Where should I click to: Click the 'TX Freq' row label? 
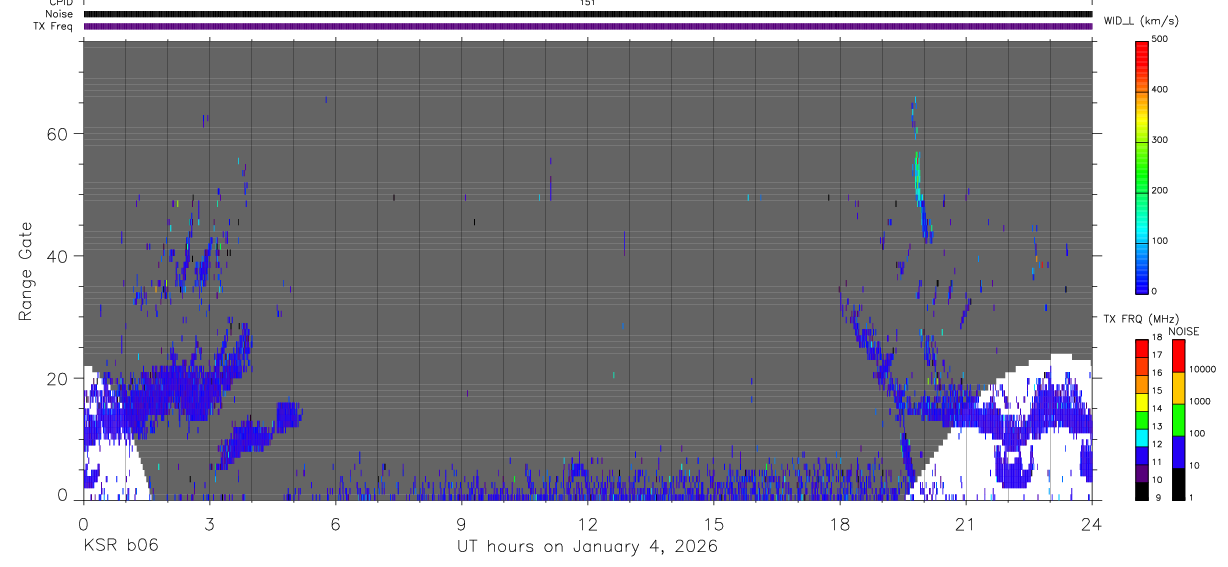[54, 26]
